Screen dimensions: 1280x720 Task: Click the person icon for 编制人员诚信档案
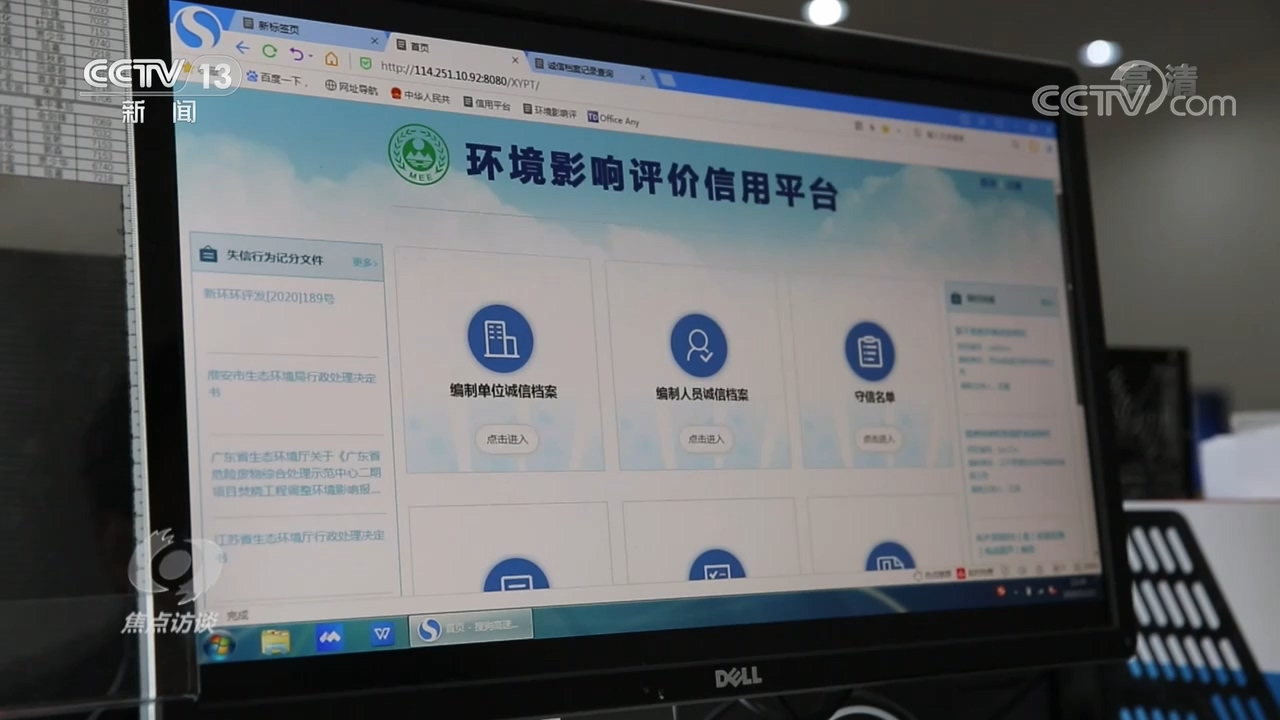point(698,346)
